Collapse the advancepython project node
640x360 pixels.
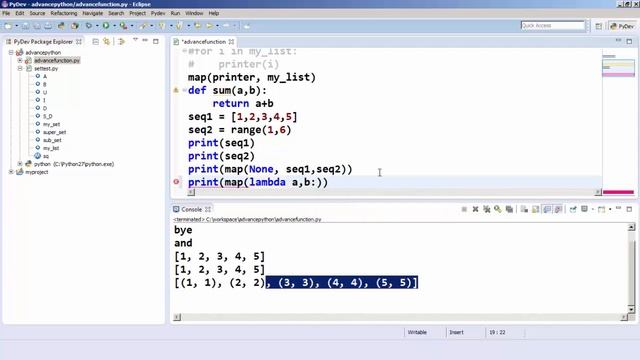pyautogui.click(x=11, y=53)
